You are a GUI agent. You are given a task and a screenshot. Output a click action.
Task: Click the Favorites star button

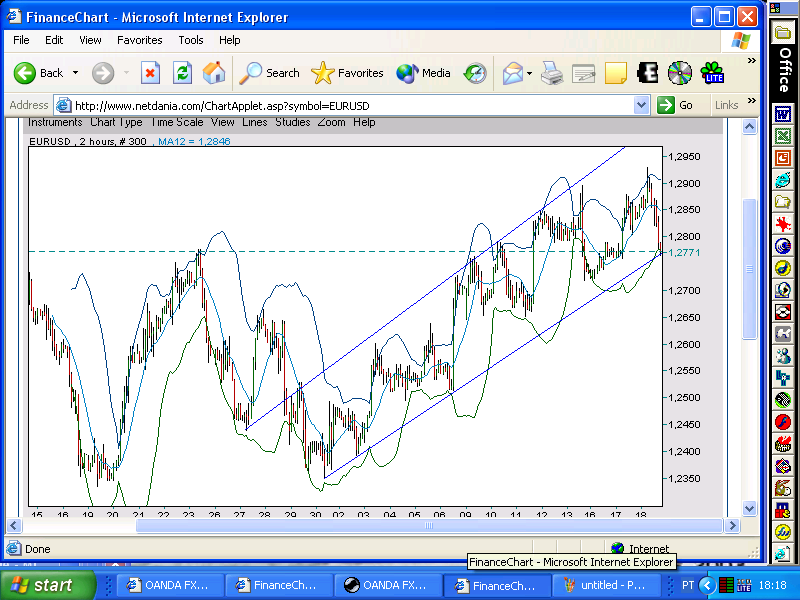[347, 73]
